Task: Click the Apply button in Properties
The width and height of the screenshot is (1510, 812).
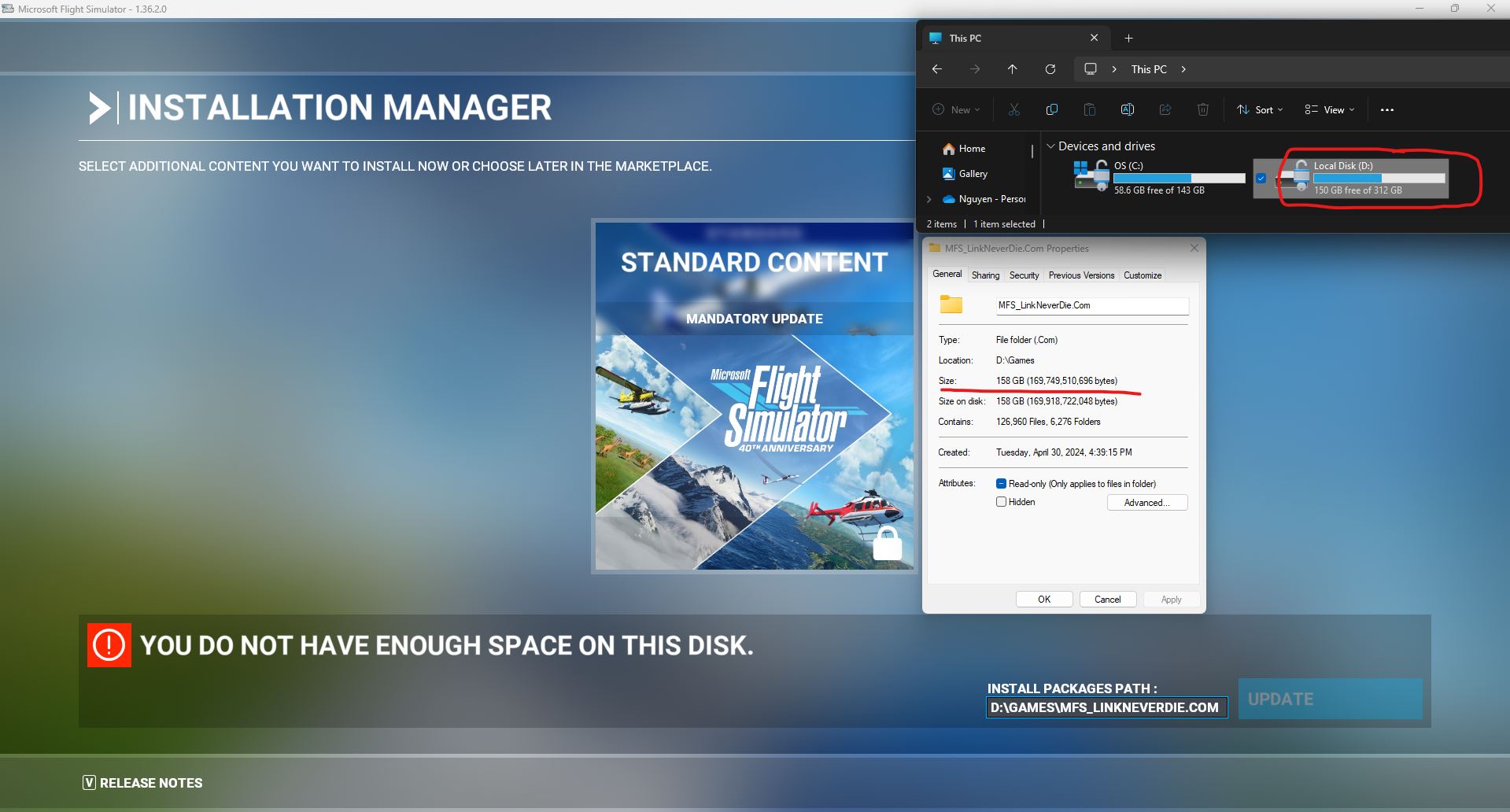Action: (x=1171, y=600)
